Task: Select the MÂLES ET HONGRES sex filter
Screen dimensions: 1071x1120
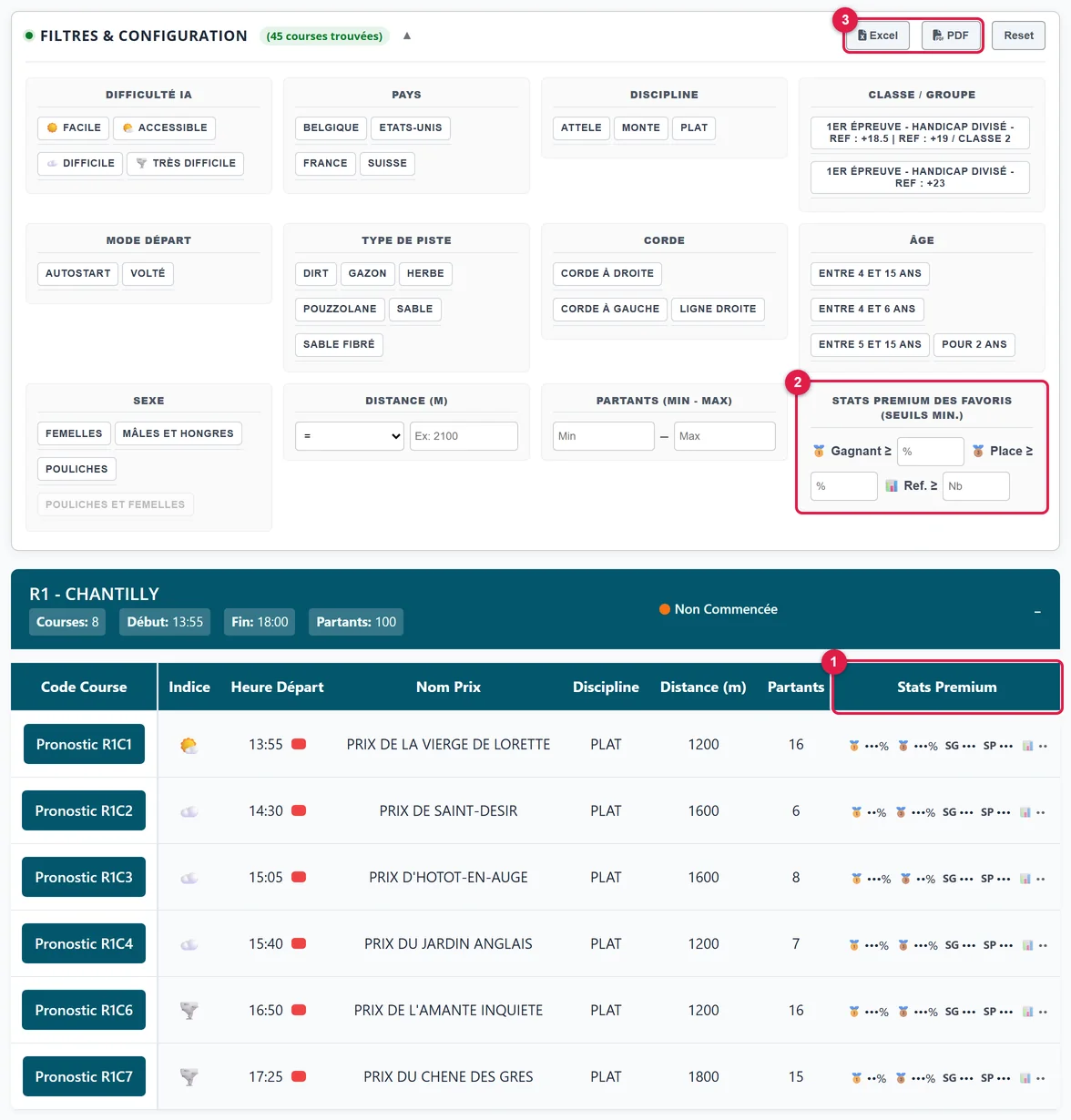Action: [178, 434]
